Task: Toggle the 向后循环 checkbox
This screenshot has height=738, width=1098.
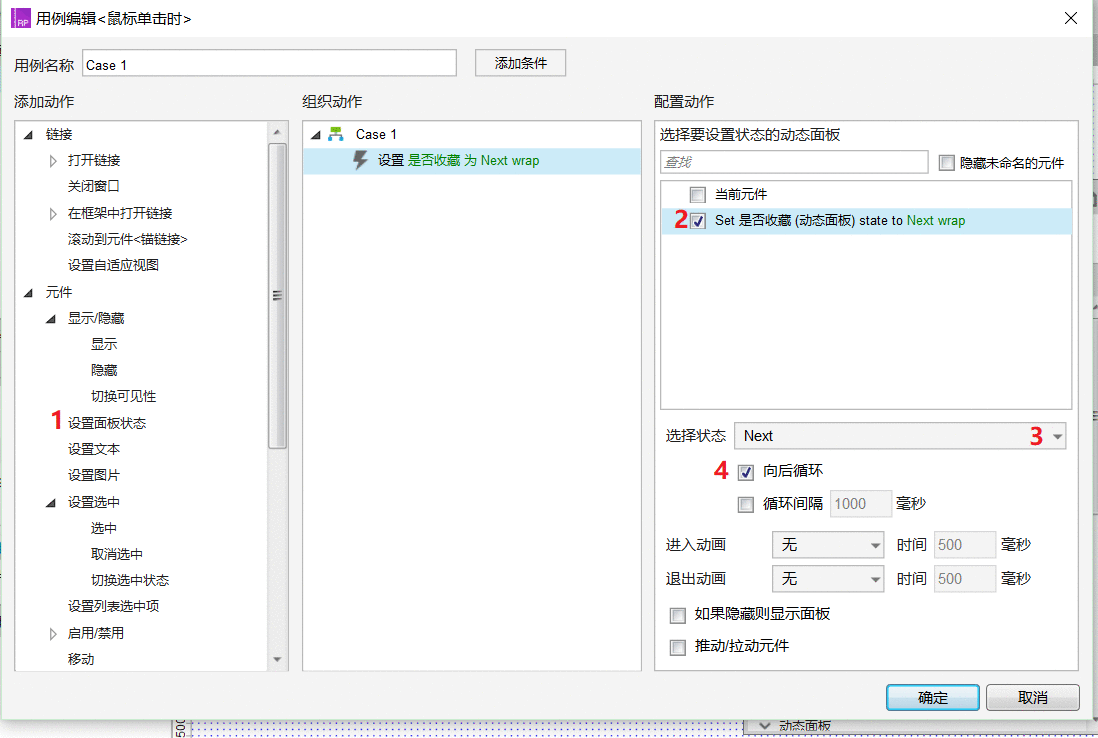Action: coord(746,472)
